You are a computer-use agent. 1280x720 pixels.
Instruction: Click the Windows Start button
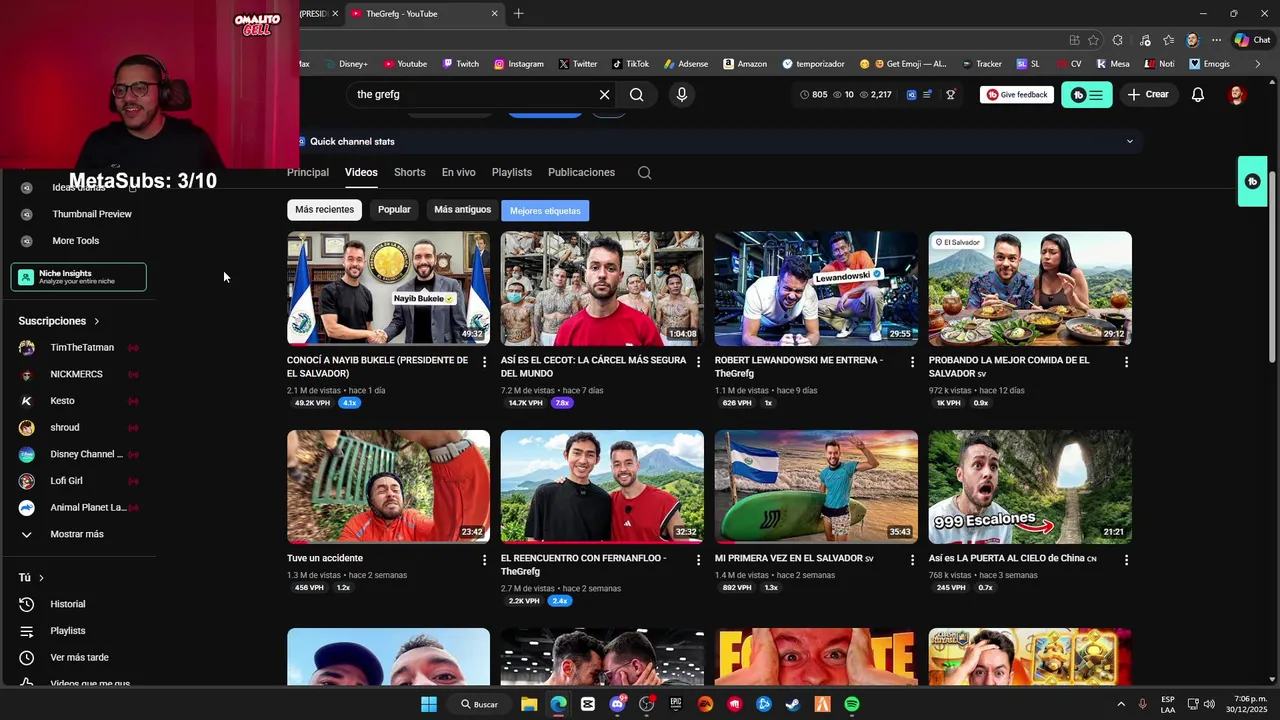(429, 704)
